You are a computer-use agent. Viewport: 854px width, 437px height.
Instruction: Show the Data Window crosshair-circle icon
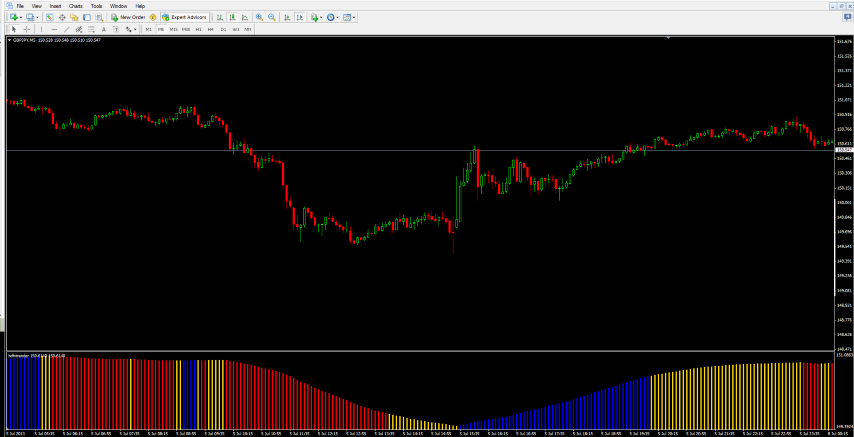[62, 17]
